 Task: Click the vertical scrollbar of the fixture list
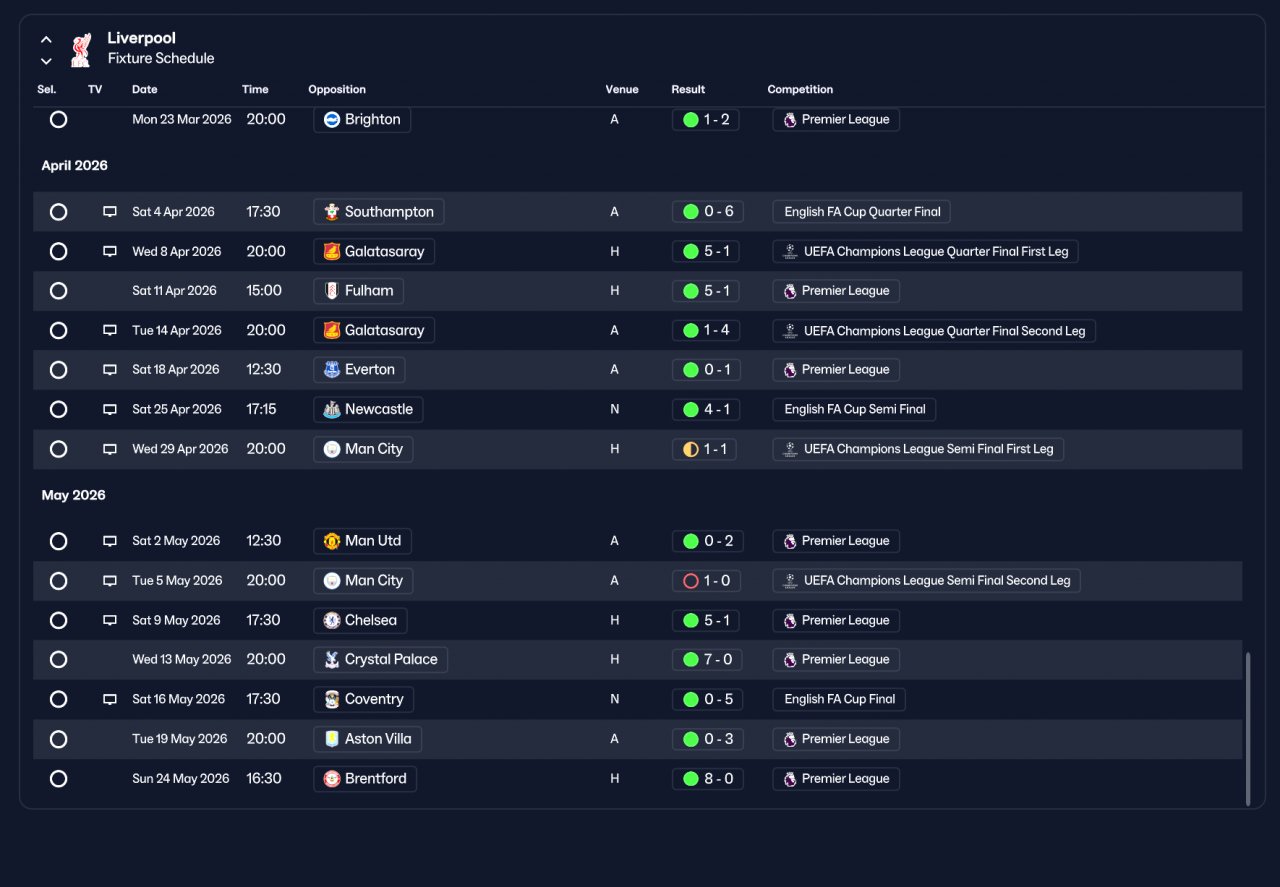coord(1247,729)
